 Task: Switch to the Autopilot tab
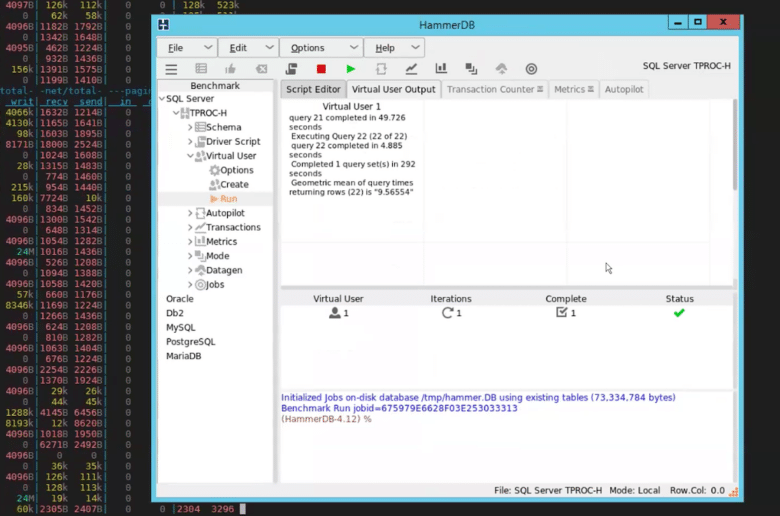(624, 90)
